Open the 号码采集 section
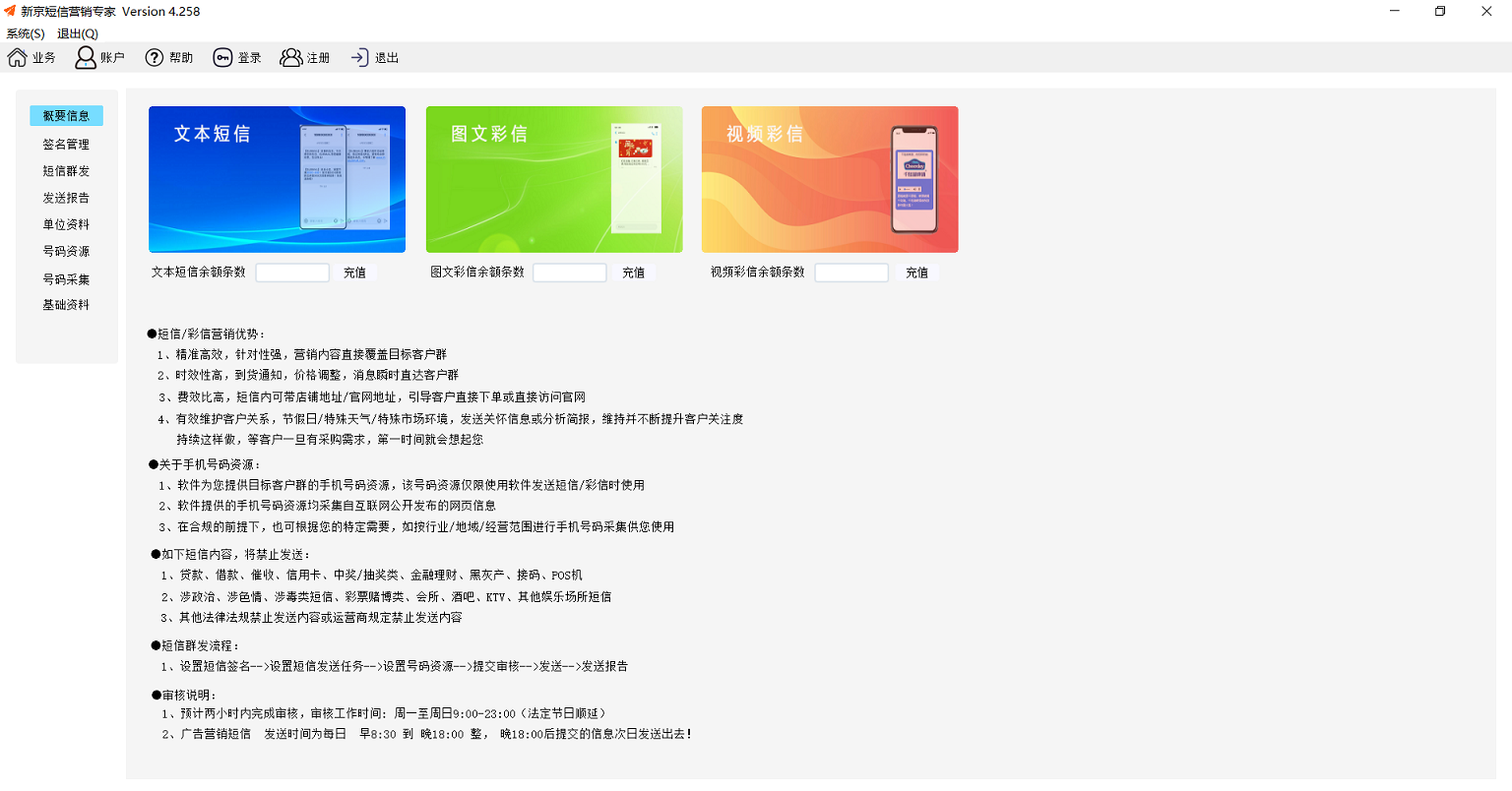The image size is (1512, 791). pos(66,277)
